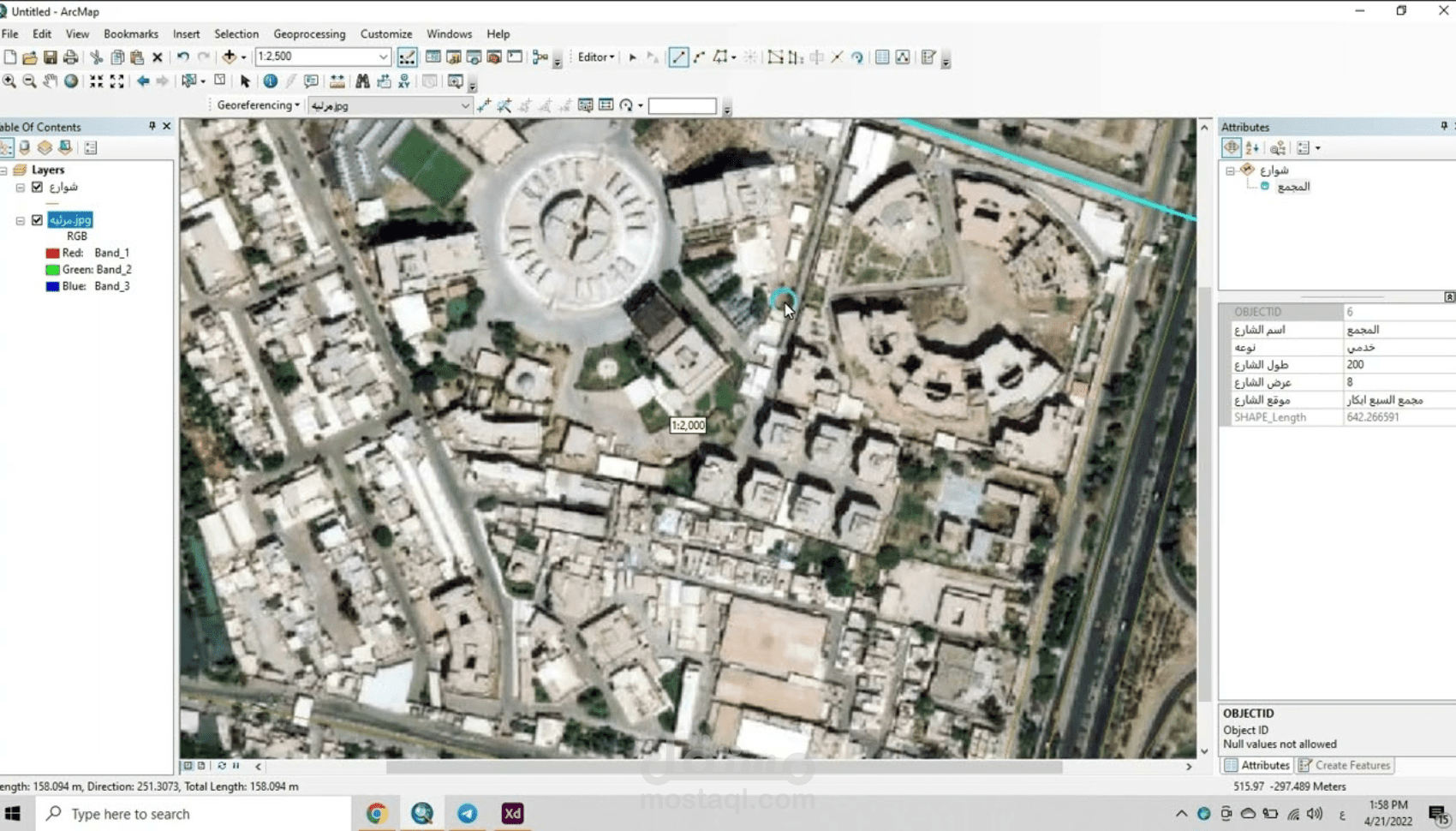Image resolution: width=1456 pixels, height=831 pixels.
Task: Activate the Identify tool with blue i icon
Action: (x=271, y=81)
